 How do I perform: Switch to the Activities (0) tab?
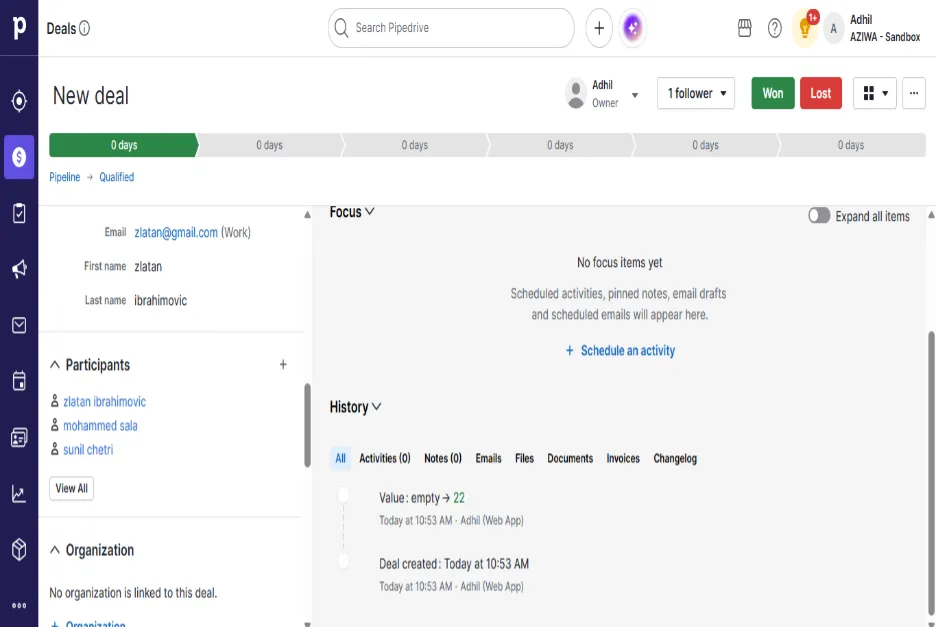click(x=385, y=459)
